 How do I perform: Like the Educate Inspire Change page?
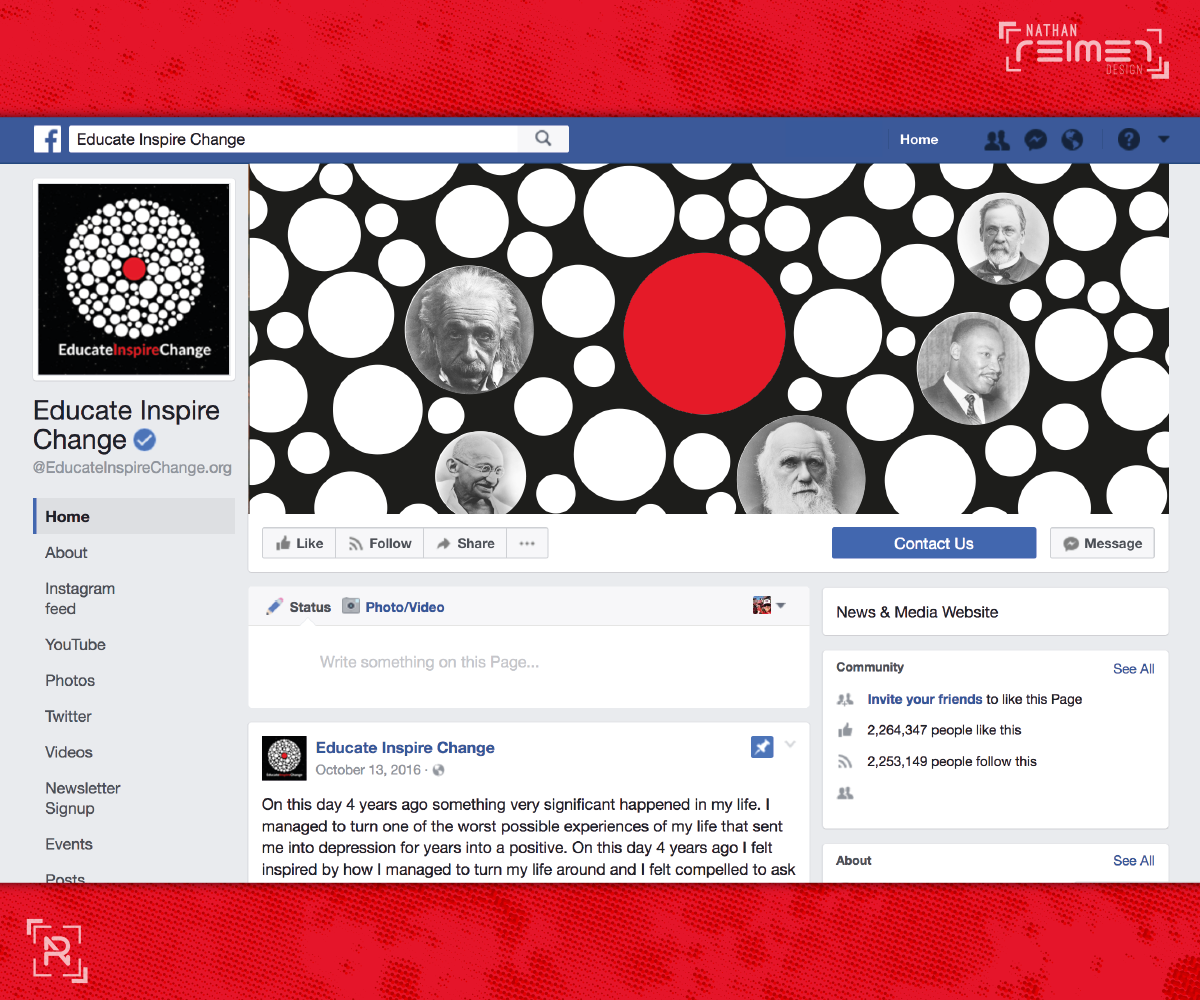pos(298,543)
